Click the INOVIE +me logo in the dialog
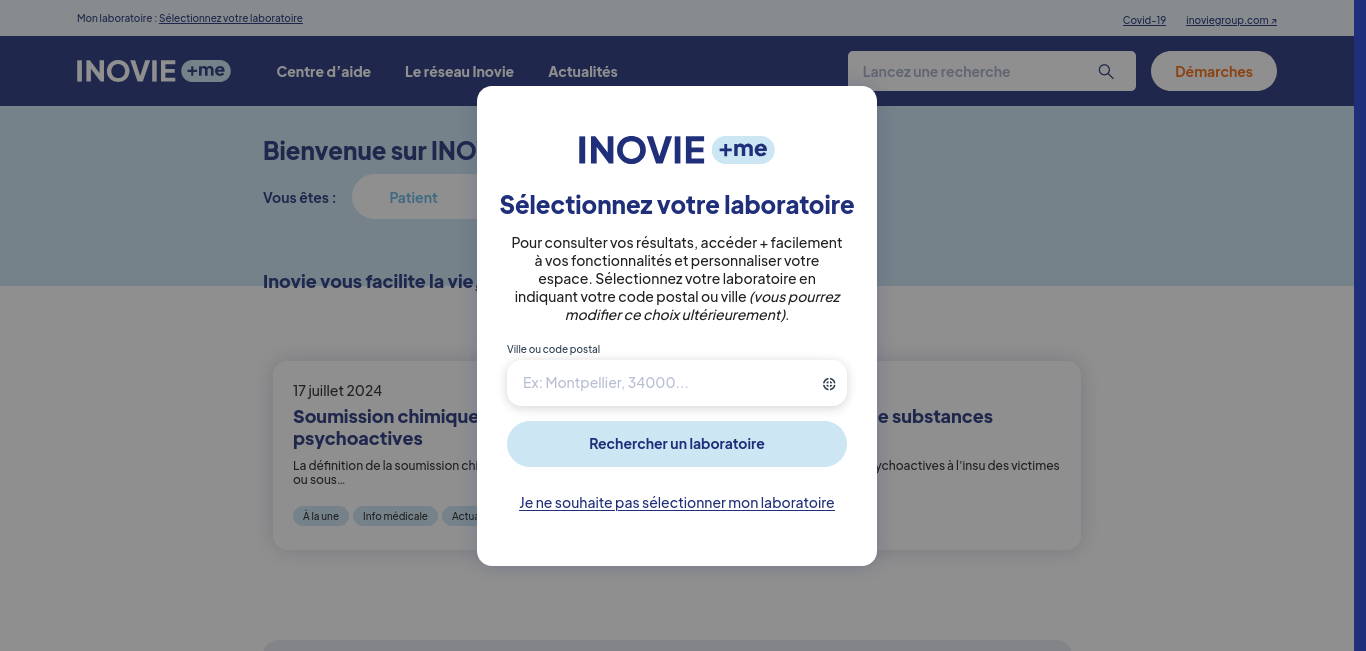The image size is (1366, 651). (676, 150)
